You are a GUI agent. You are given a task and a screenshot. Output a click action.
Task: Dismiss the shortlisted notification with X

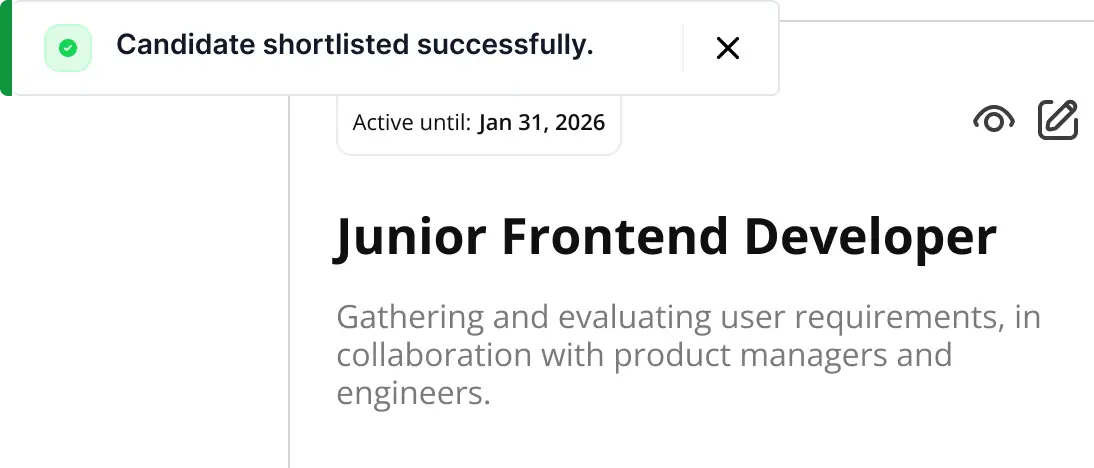[x=728, y=48]
